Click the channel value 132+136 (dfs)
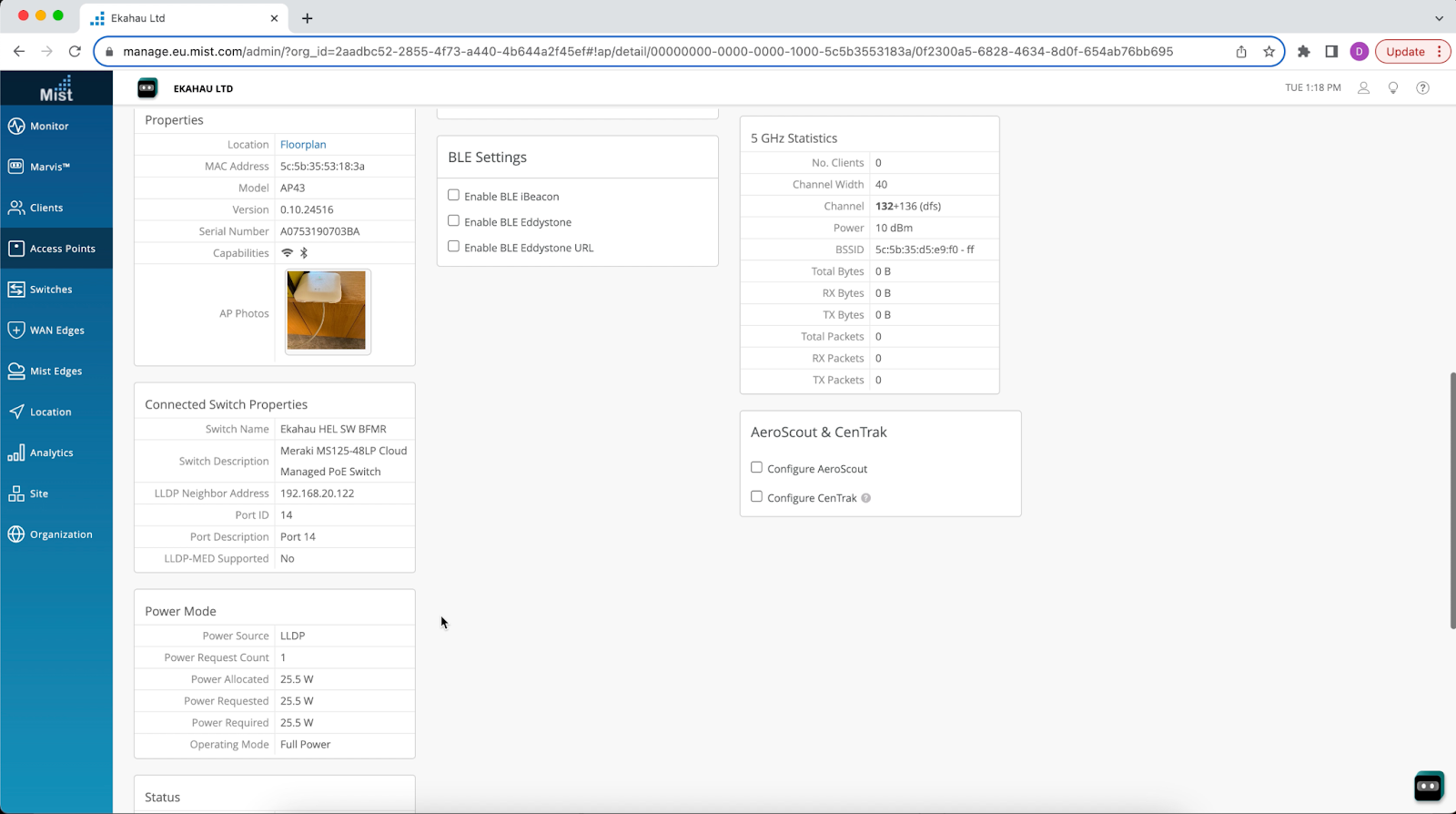This screenshot has height=814, width=1456. tap(908, 207)
